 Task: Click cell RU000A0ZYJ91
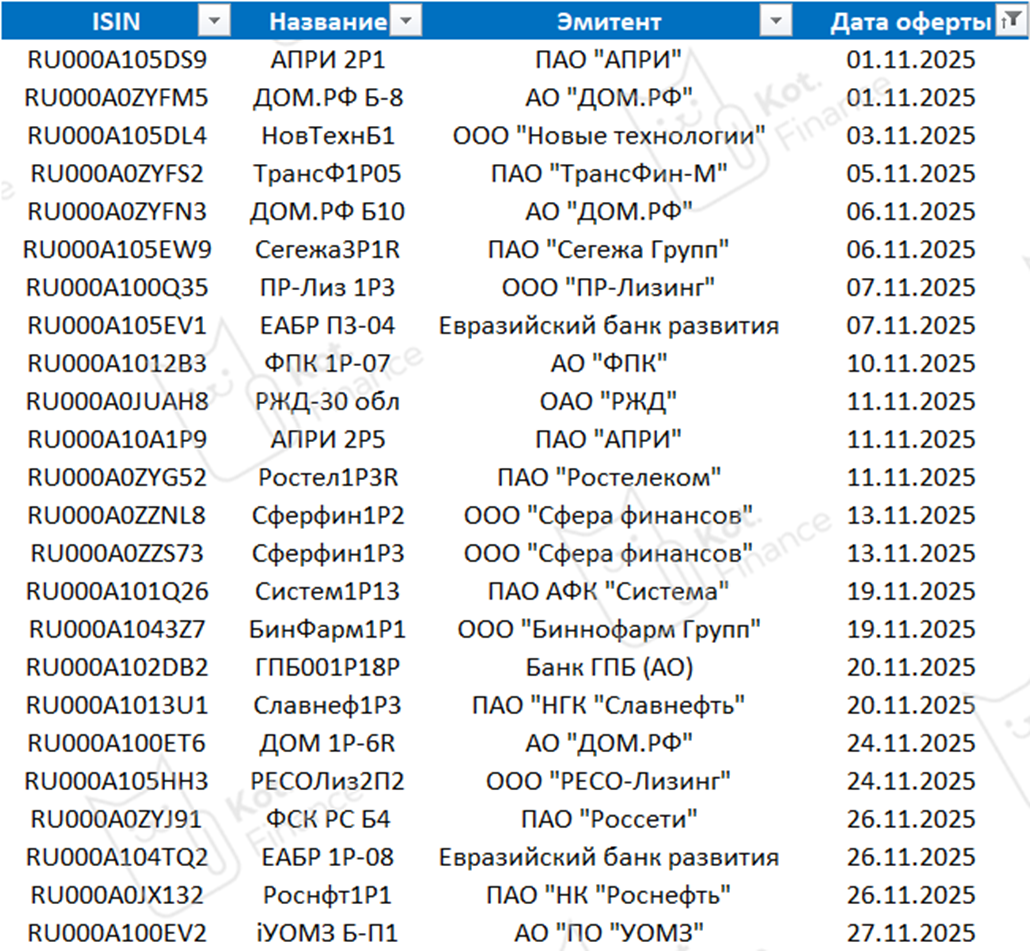pos(117,820)
